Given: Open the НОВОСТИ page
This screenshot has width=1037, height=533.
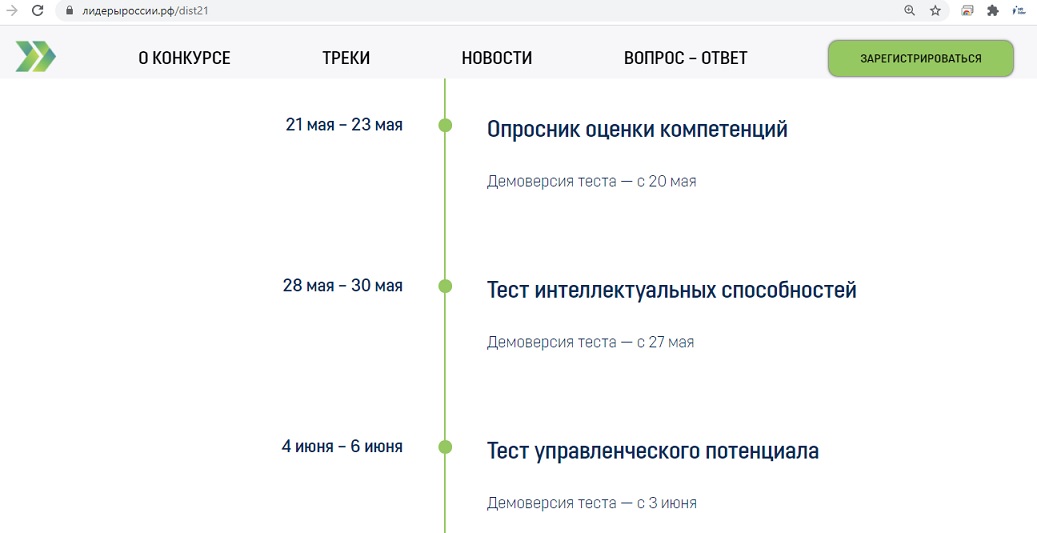Looking at the screenshot, I should [x=496, y=58].
